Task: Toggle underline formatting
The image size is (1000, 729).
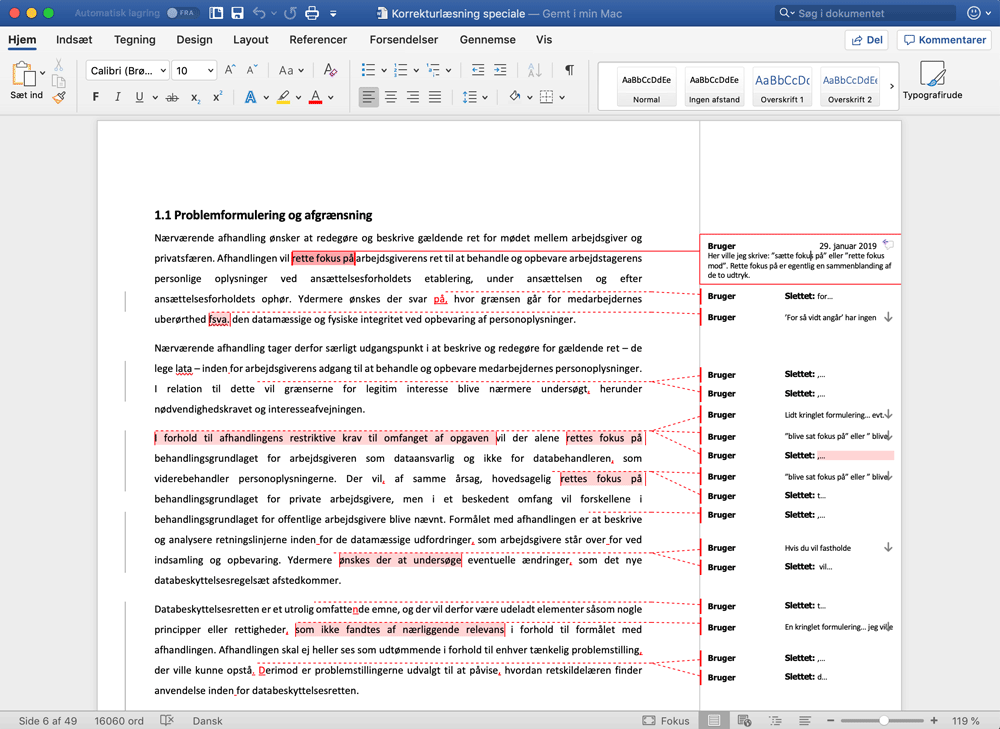Action: (x=139, y=97)
